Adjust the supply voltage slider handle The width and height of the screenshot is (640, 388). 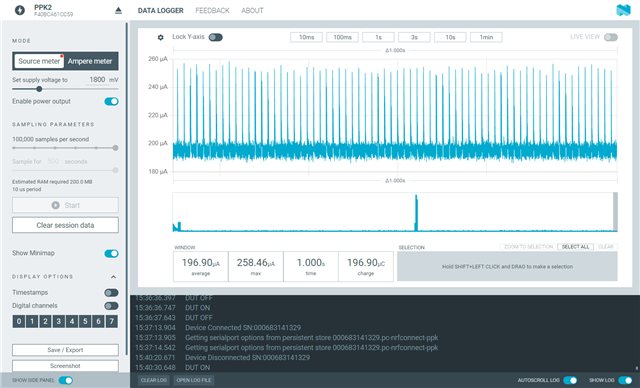[x=39, y=89]
